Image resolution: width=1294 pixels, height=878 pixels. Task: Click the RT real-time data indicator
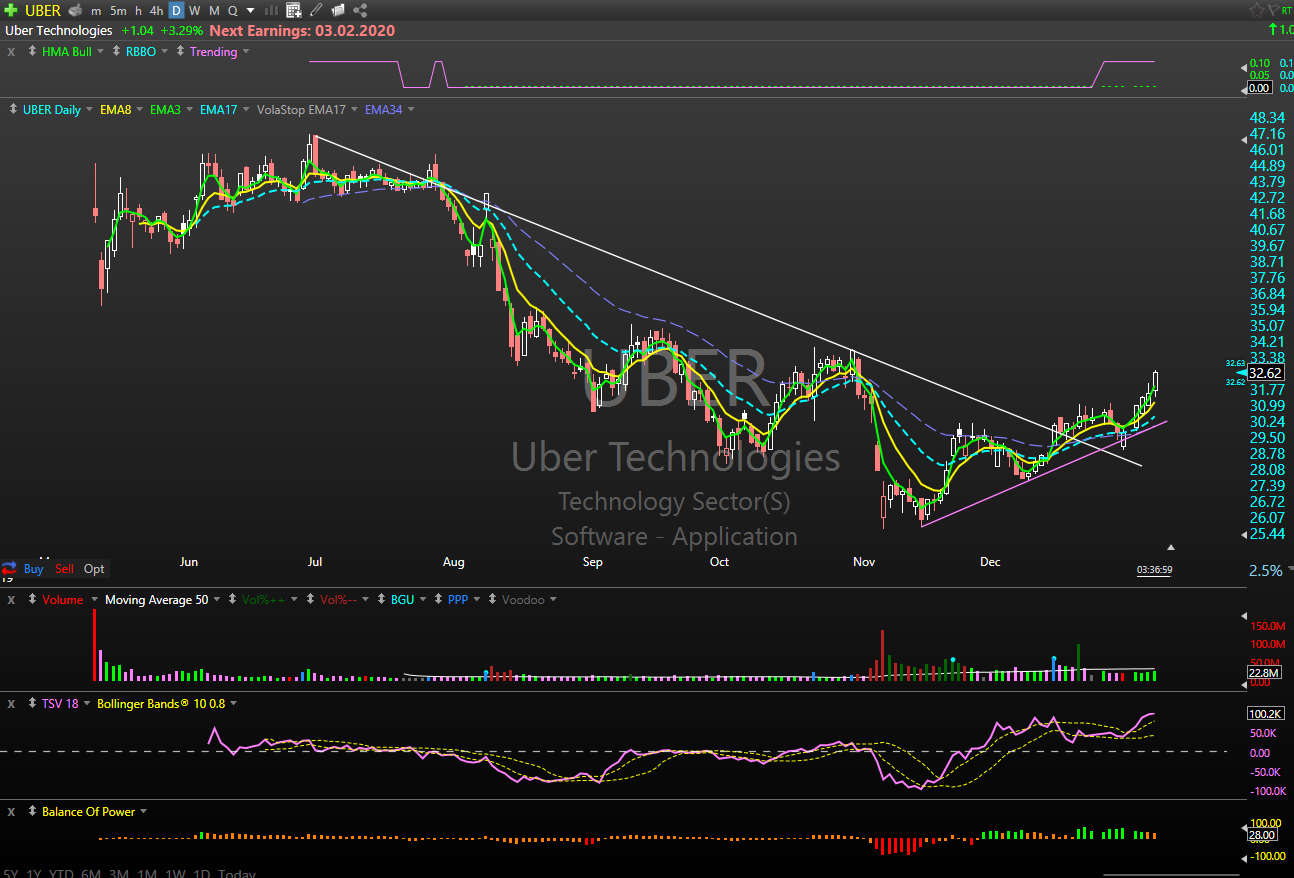(x=1286, y=10)
